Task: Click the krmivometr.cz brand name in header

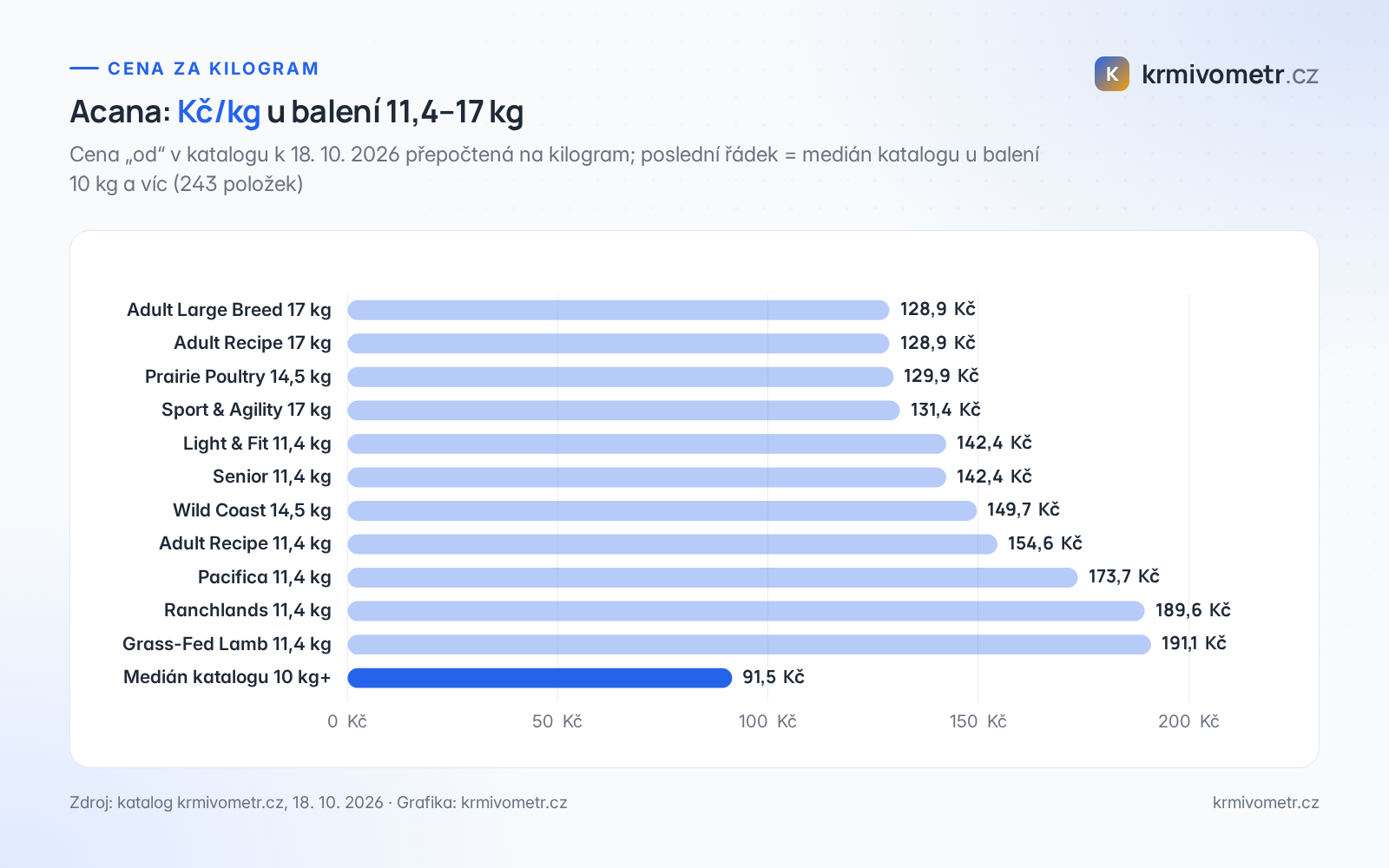Action: (x=1230, y=75)
